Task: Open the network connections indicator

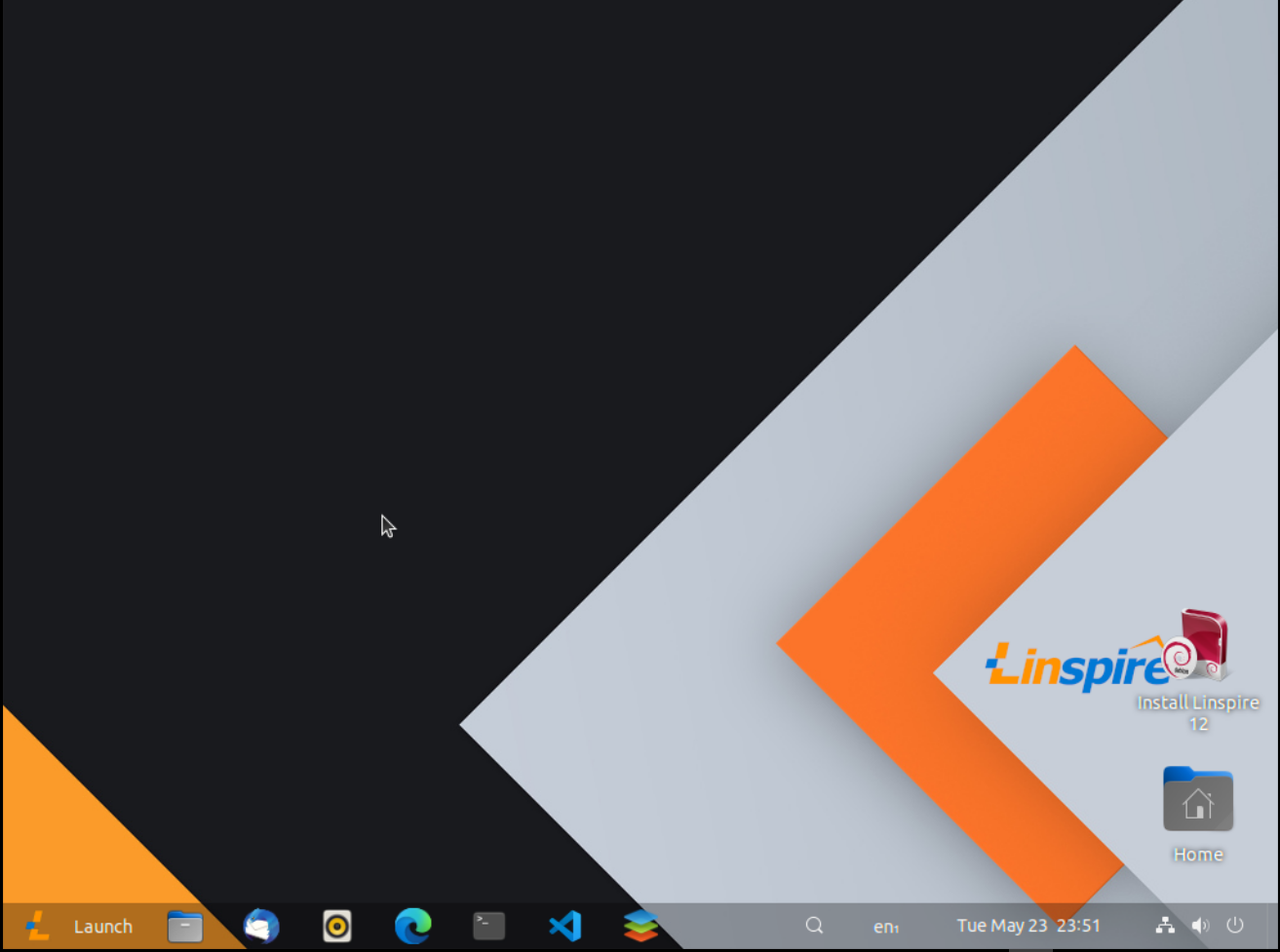Action: point(1165,926)
